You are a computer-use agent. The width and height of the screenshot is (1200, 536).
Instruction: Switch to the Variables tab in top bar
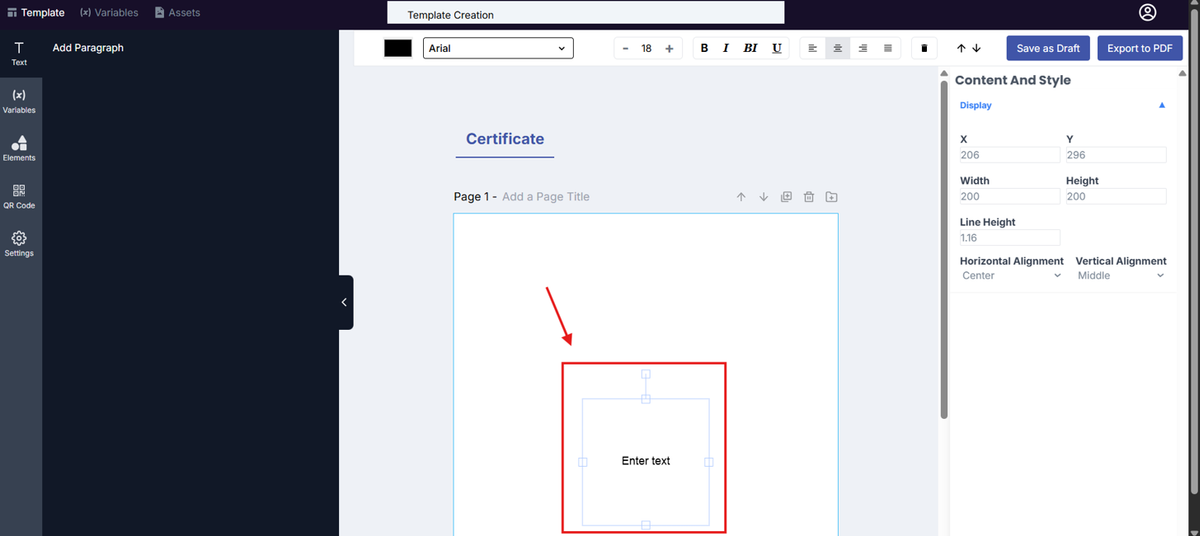click(109, 13)
